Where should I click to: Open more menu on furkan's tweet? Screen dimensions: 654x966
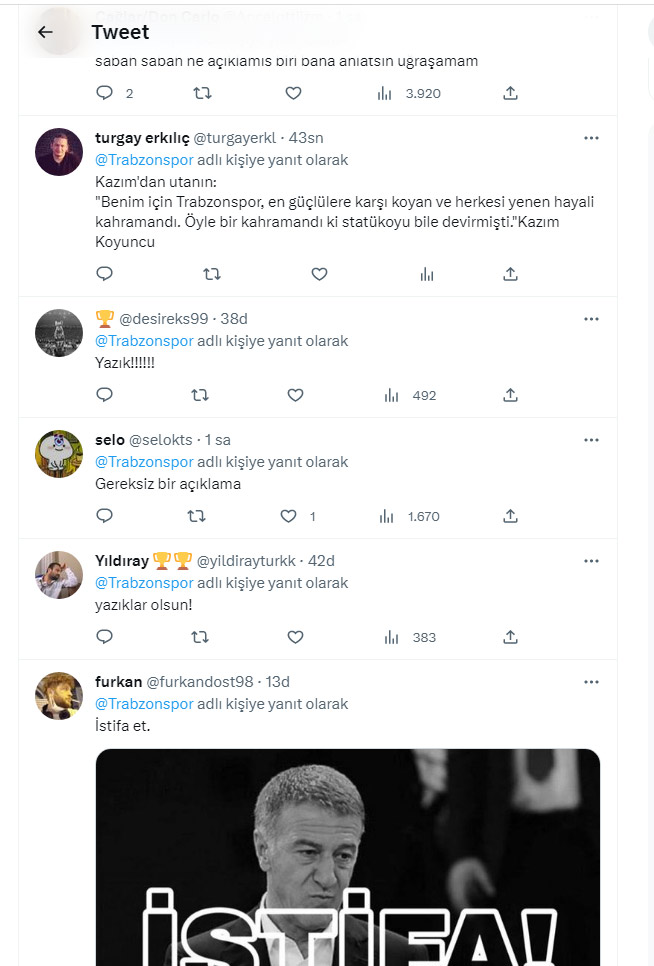click(591, 682)
